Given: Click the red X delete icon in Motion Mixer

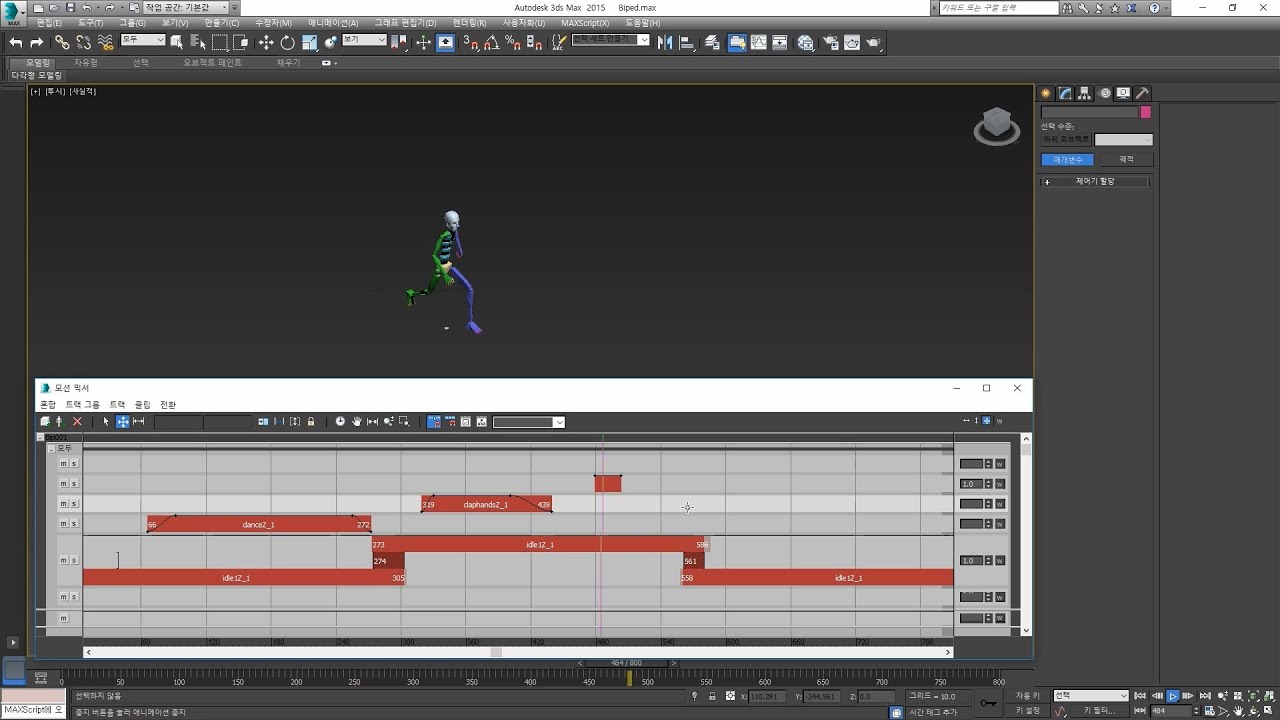Looking at the screenshot, I should pyautogui.click(x=77, y=421).
